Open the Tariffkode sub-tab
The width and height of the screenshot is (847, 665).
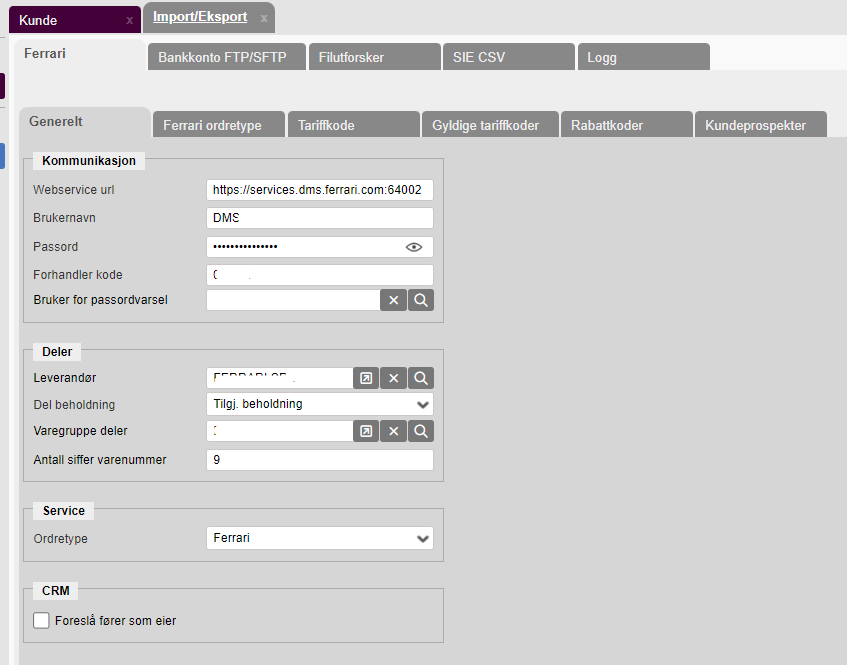(x=353, y=125)
